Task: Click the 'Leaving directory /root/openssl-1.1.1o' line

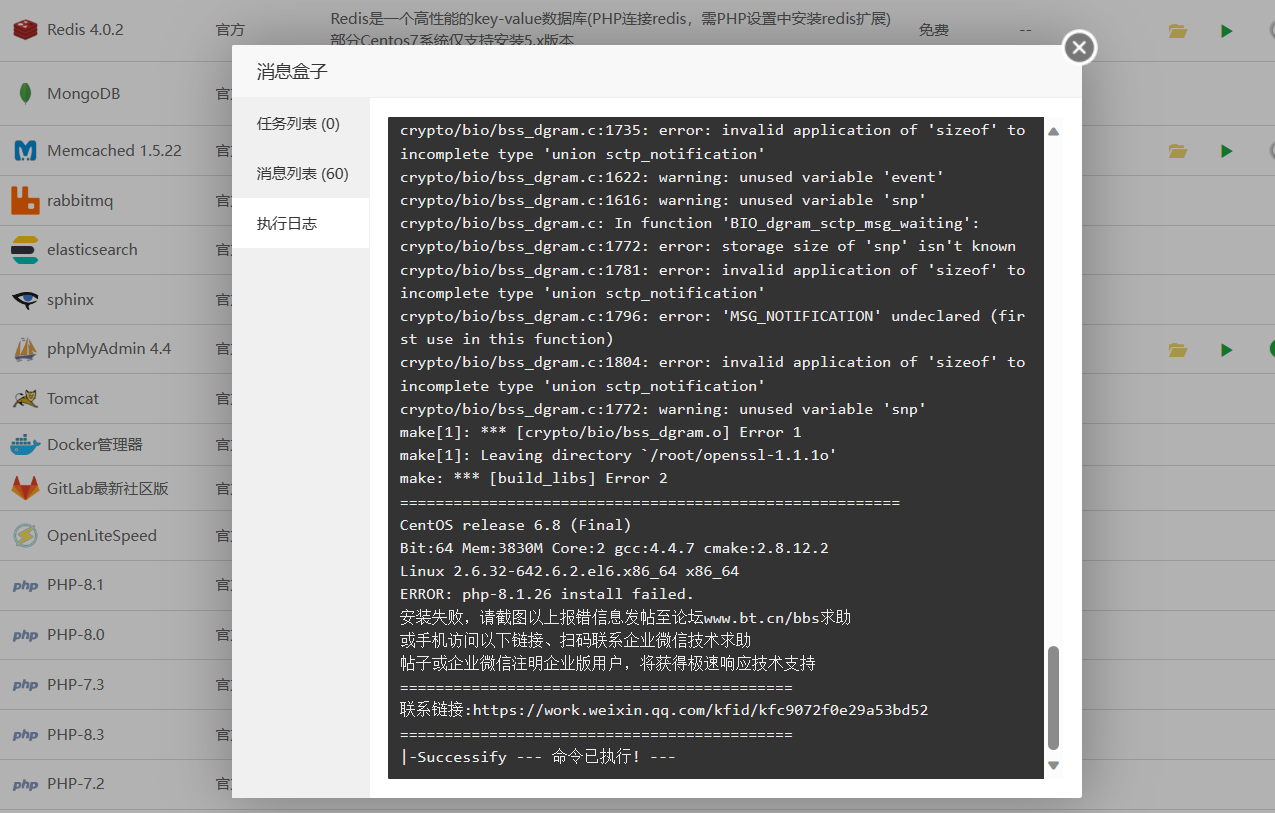Action: point(618,456)
